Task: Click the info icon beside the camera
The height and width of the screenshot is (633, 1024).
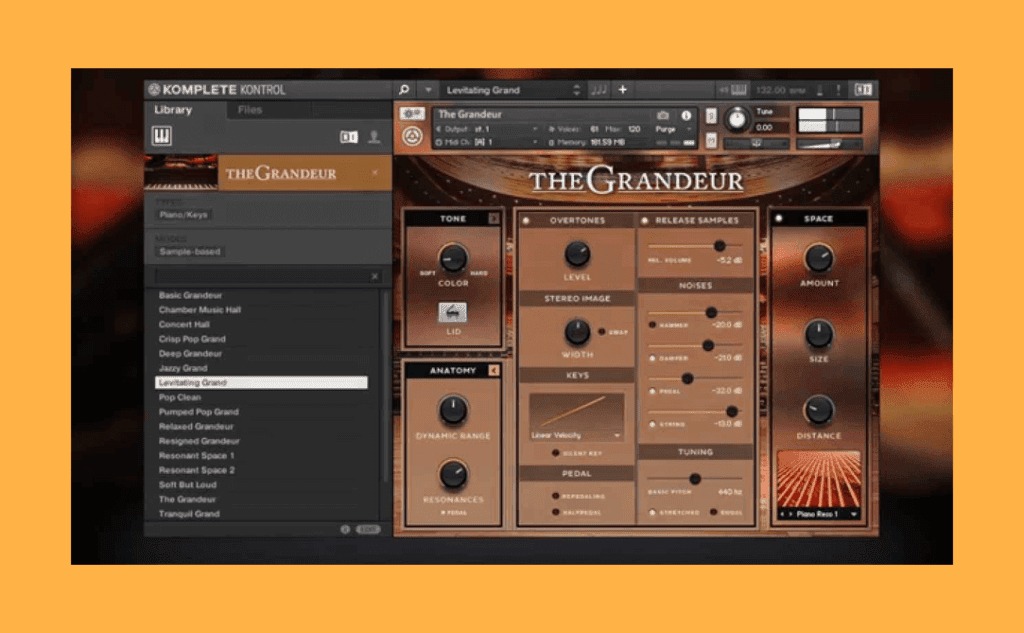Action: tap(686, 115)
